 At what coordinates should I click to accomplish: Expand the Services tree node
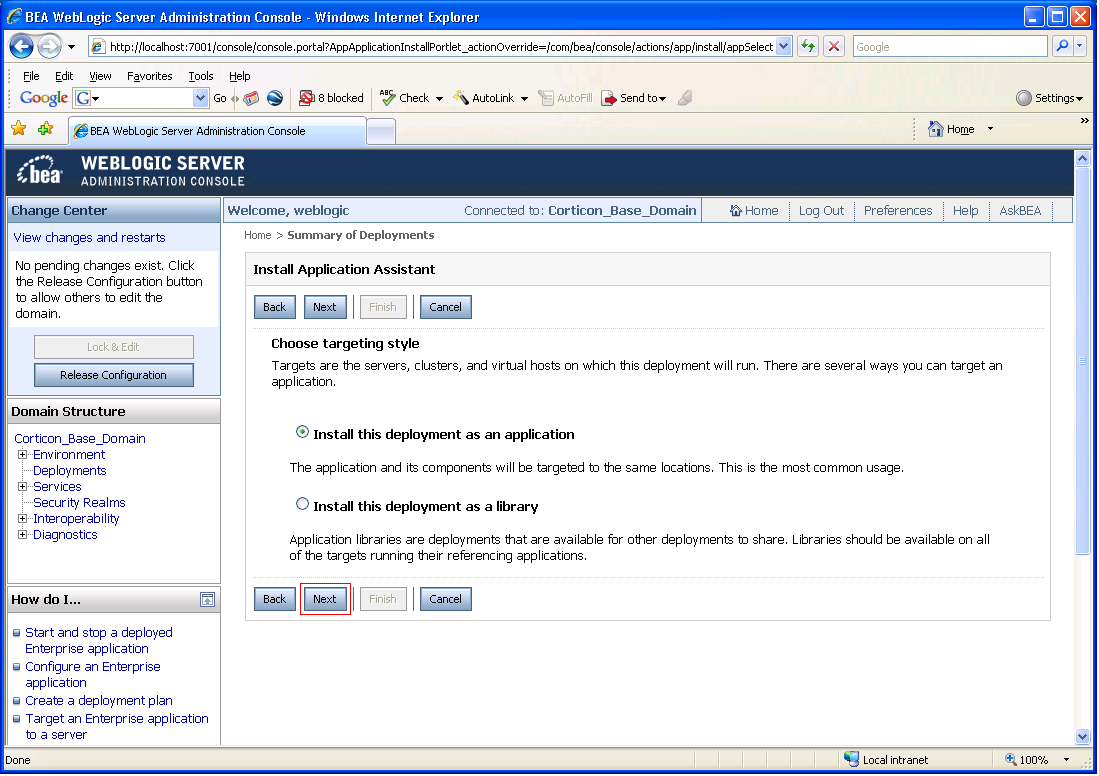pos(22,487)
